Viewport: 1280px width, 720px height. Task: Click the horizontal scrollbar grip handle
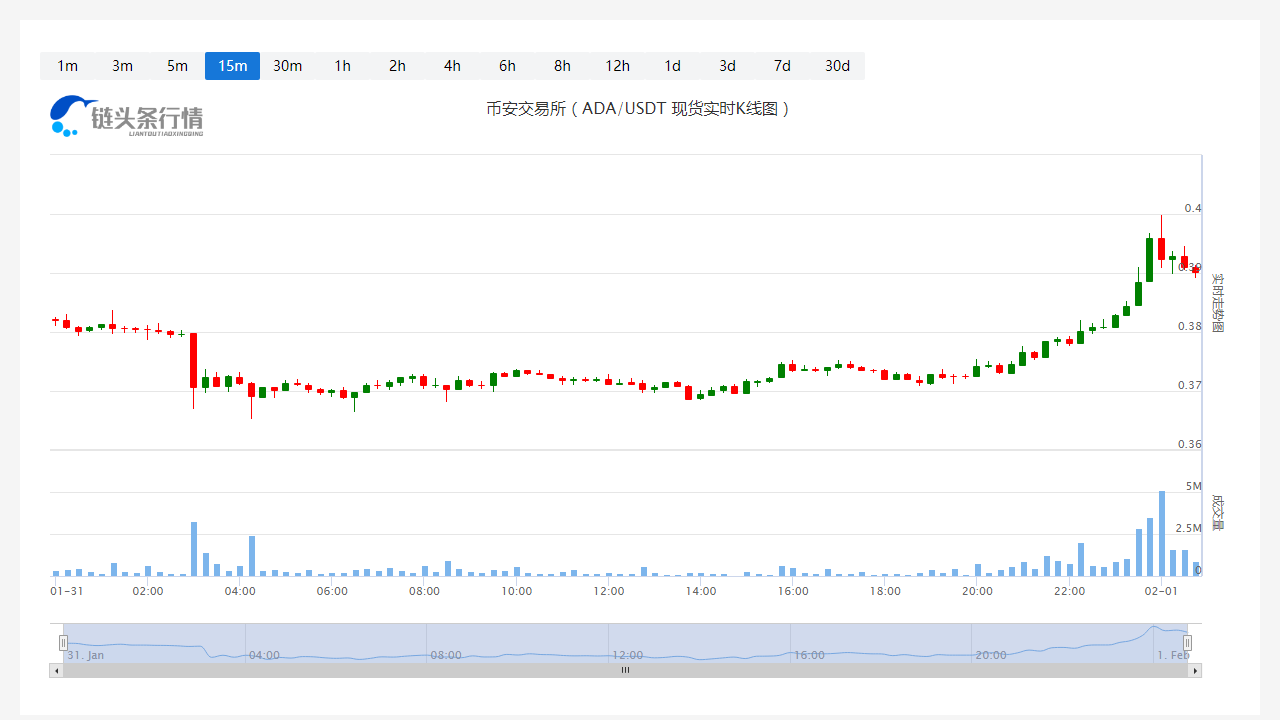(625, 671)
